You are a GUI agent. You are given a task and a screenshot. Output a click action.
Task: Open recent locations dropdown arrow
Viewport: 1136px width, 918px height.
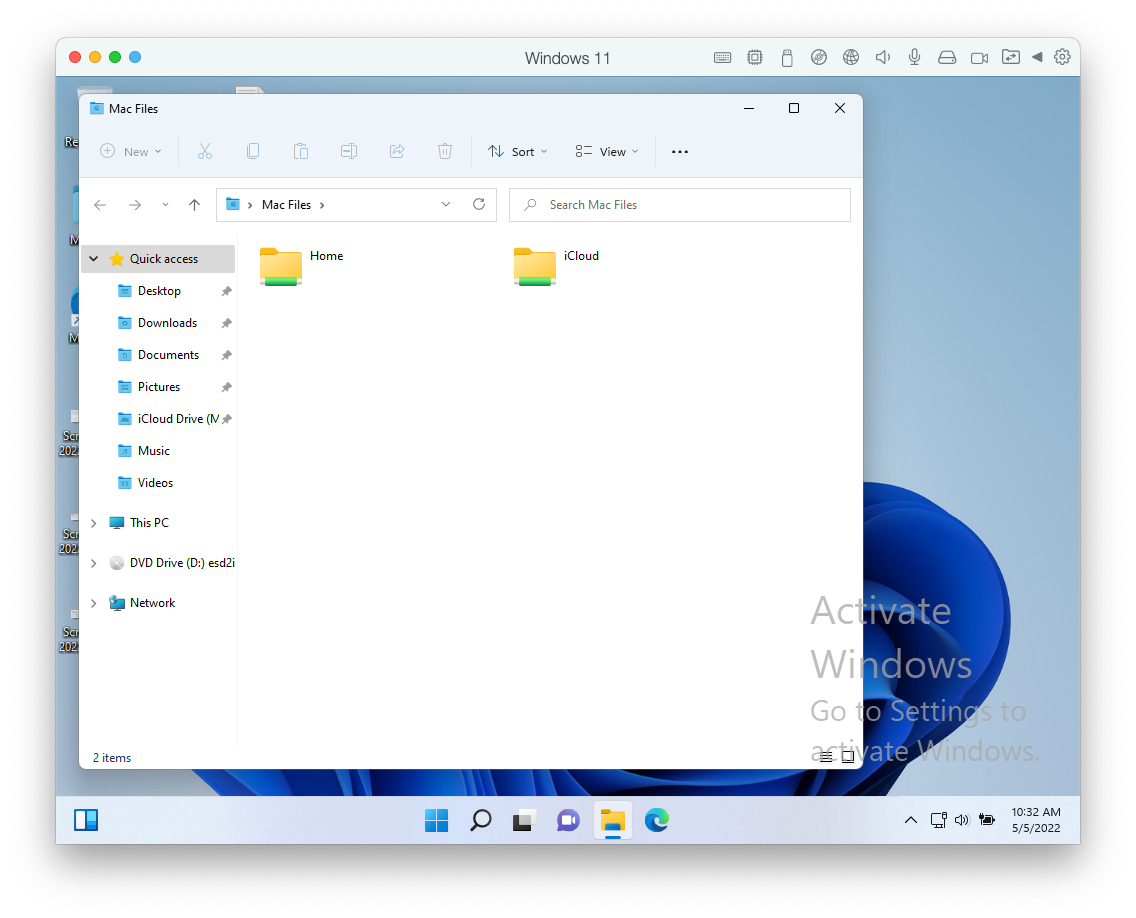coord(165,205)
